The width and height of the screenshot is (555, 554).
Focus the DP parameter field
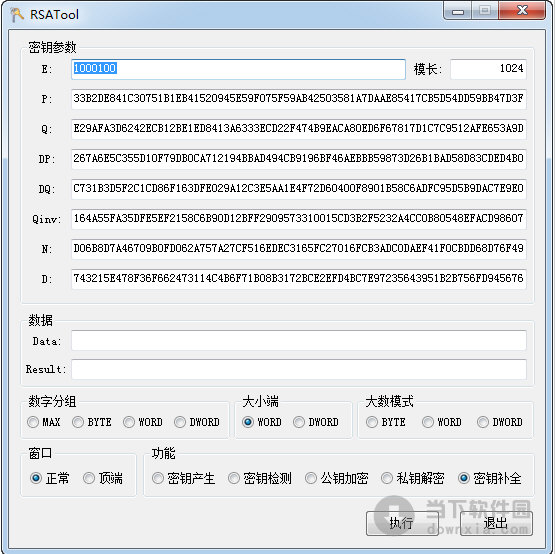pyautogui.click(x=299, y=159)
